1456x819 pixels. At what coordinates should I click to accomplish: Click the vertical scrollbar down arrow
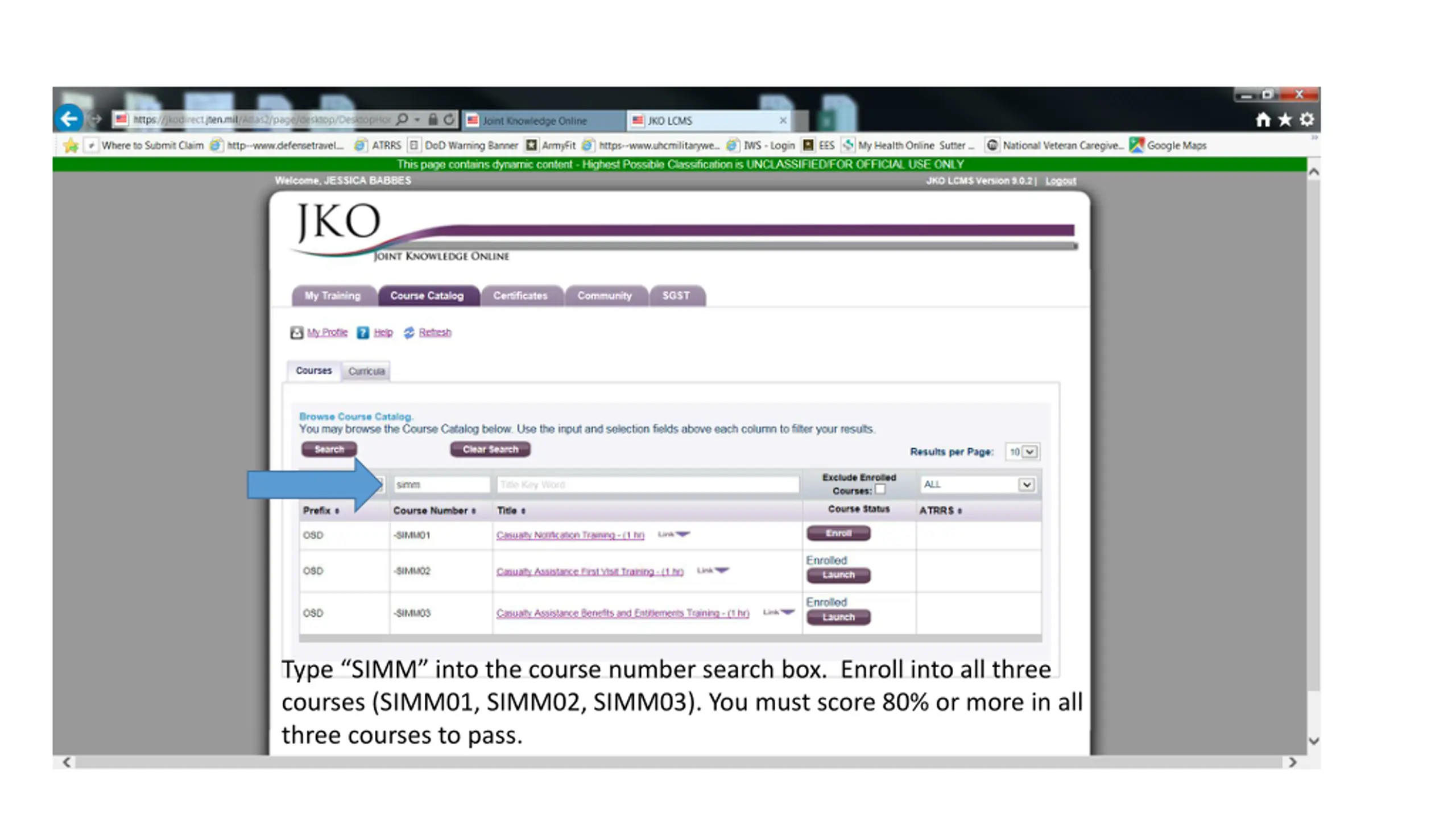click(x=1314, y=741)
